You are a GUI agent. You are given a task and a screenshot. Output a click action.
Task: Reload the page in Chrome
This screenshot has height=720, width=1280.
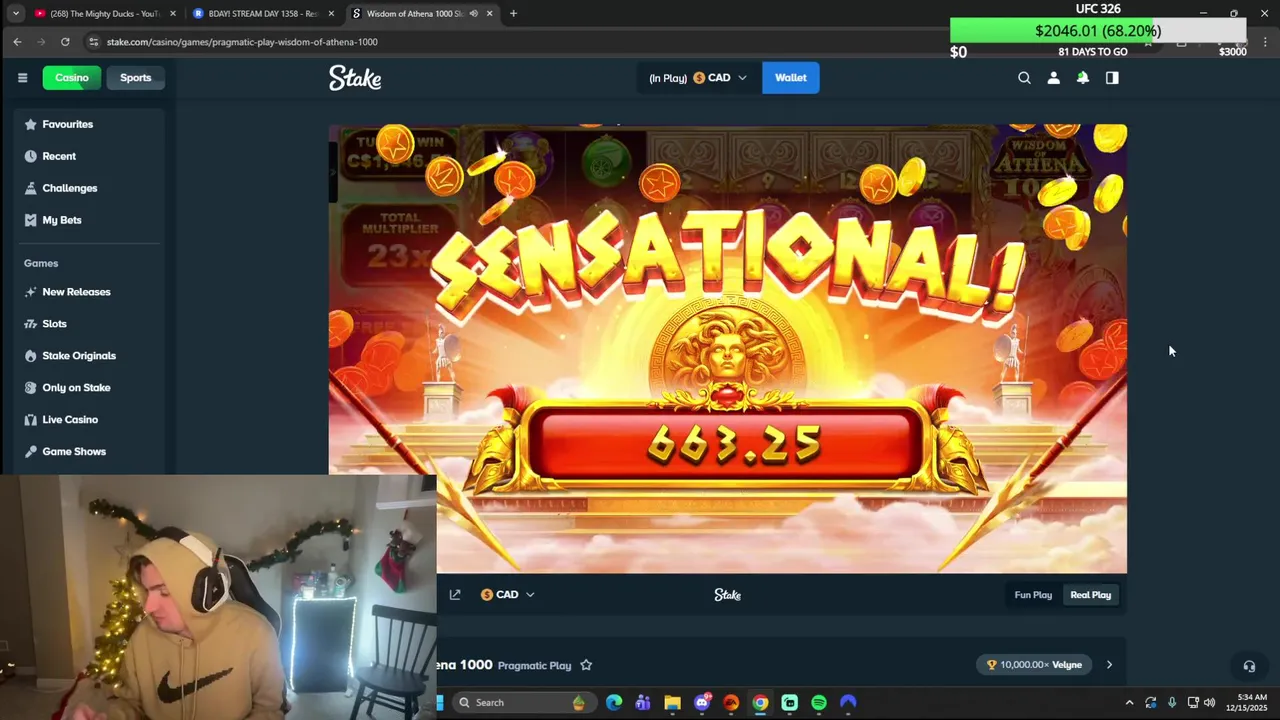[65, 42]
